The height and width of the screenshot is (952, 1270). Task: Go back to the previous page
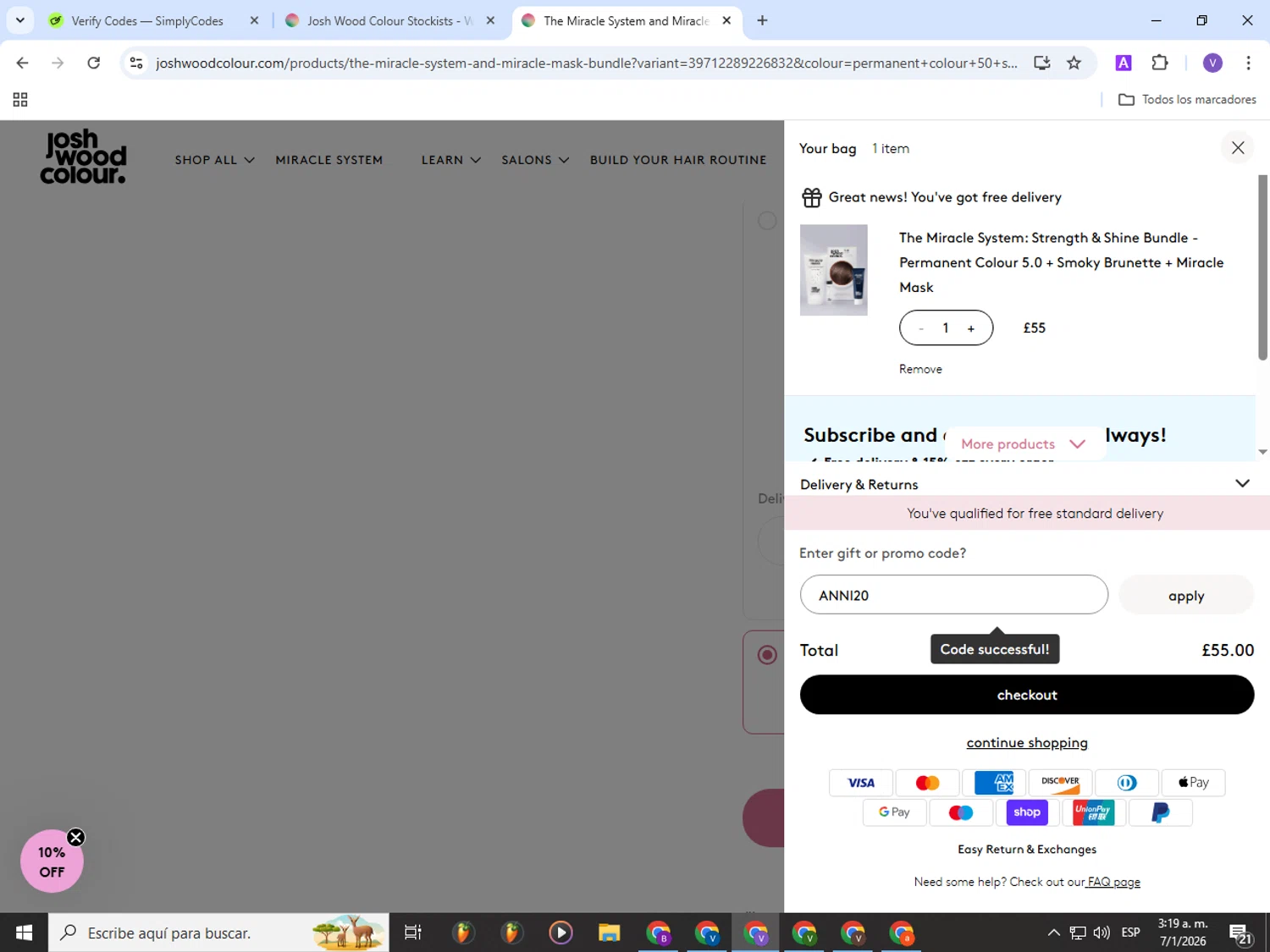click(x=23, y=63)
